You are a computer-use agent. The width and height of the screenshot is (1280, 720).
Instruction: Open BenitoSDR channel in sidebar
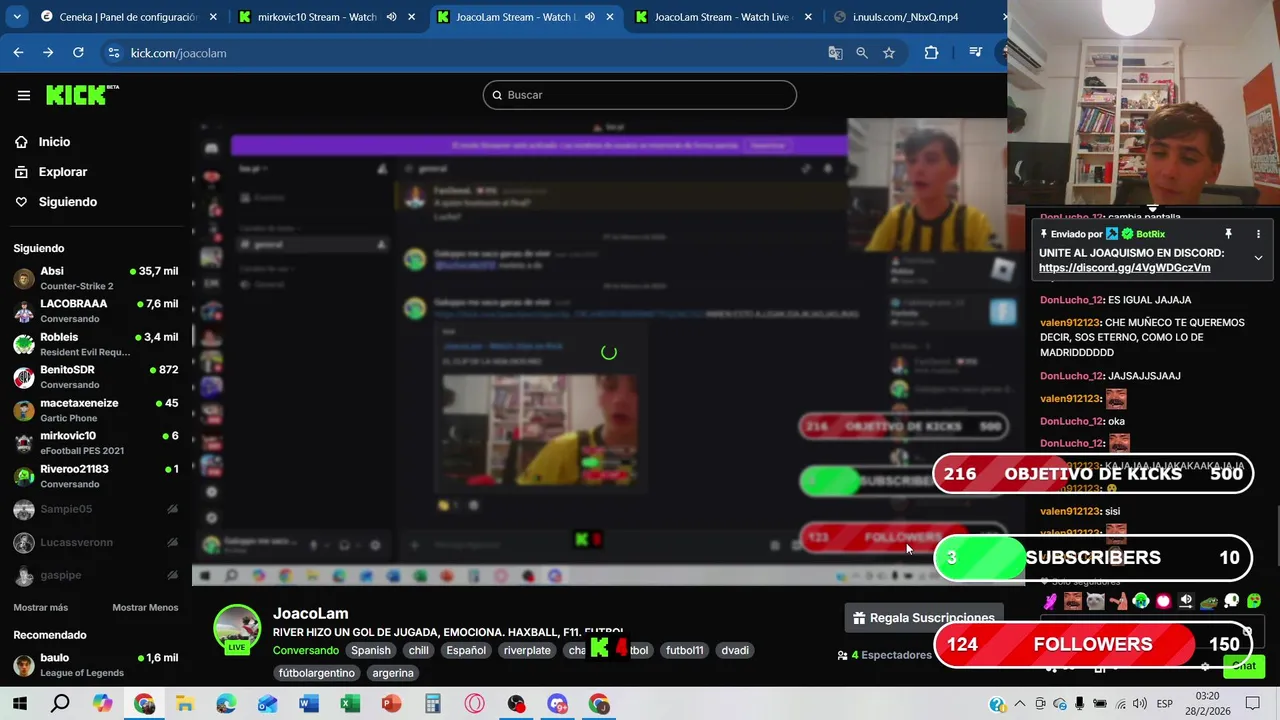[x=96, y=377]
